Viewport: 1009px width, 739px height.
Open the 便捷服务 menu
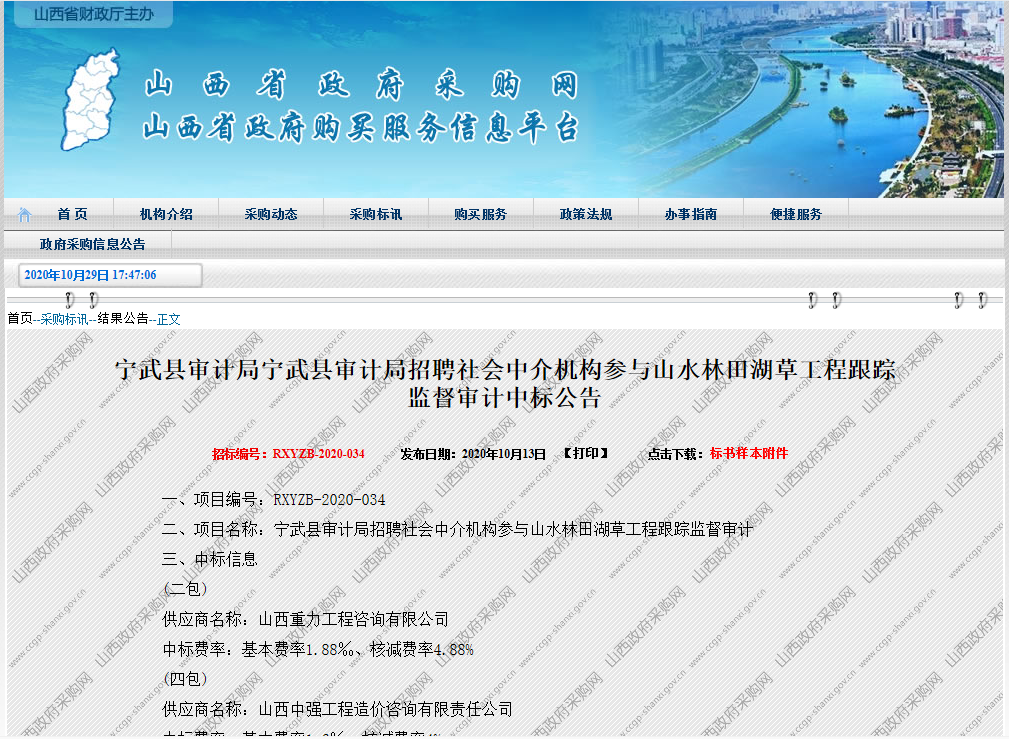[796, 214]
